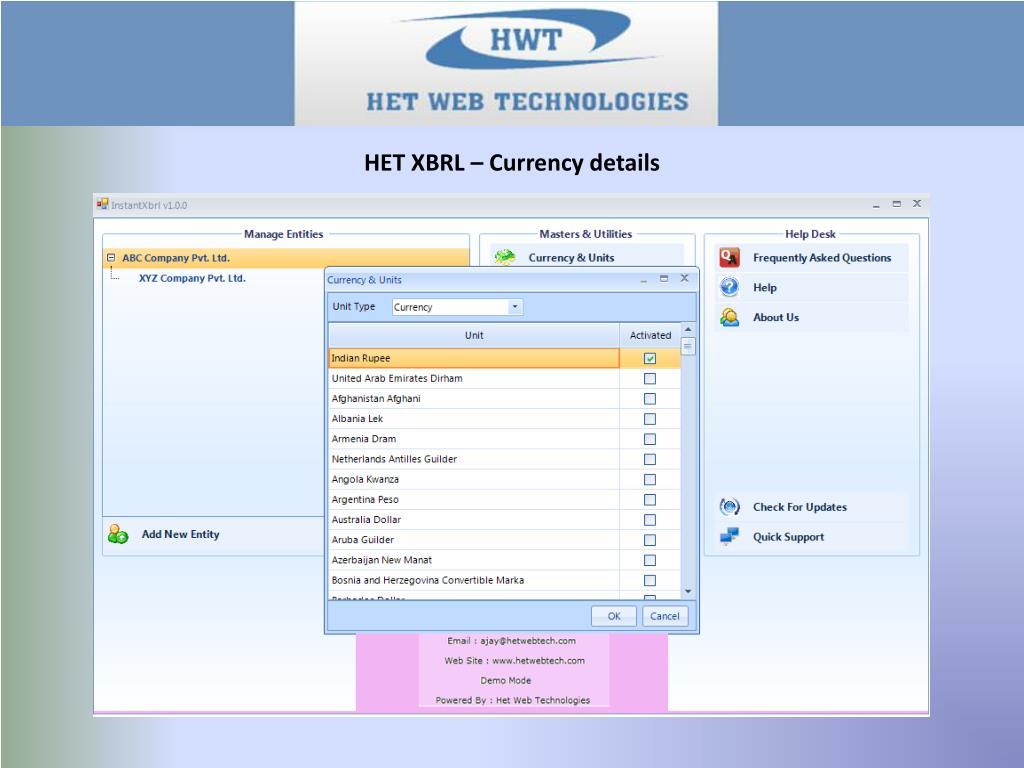Image resolution: width=1024 pixels, height=768 pixels.
Task: Close the Currency & Units dialog
Action: coord(684,278)
